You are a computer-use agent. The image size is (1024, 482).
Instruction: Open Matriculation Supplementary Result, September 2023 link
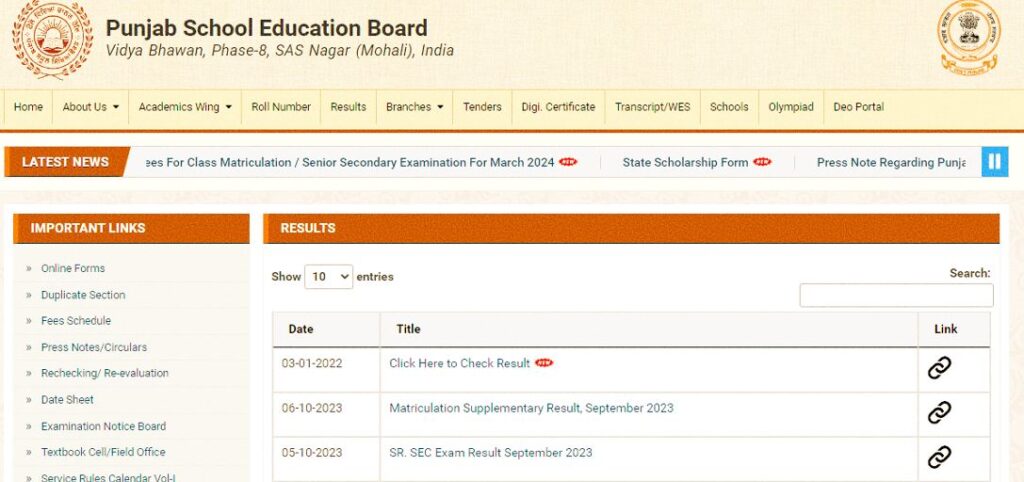click(x=531, y=408)
